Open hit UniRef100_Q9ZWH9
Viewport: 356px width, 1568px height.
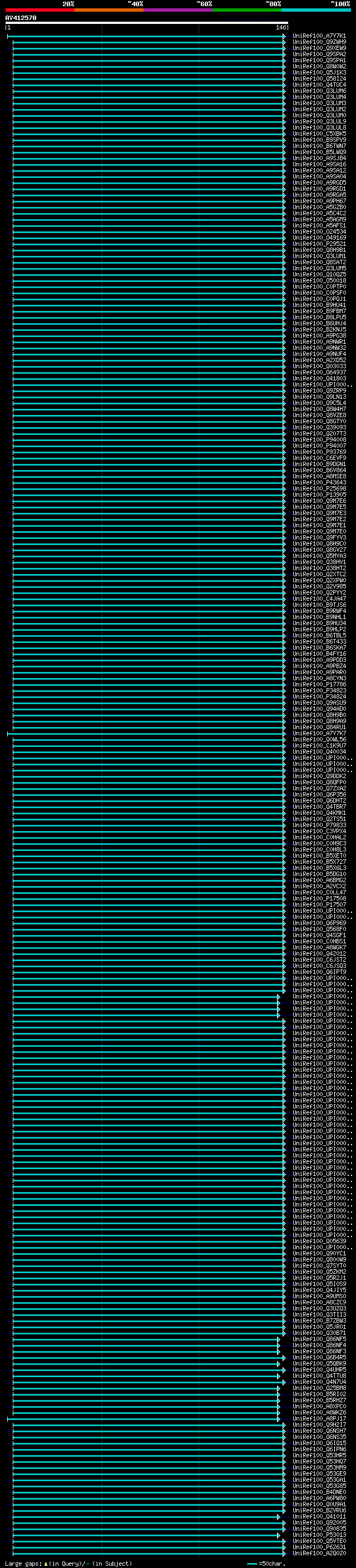click(319, 42)
